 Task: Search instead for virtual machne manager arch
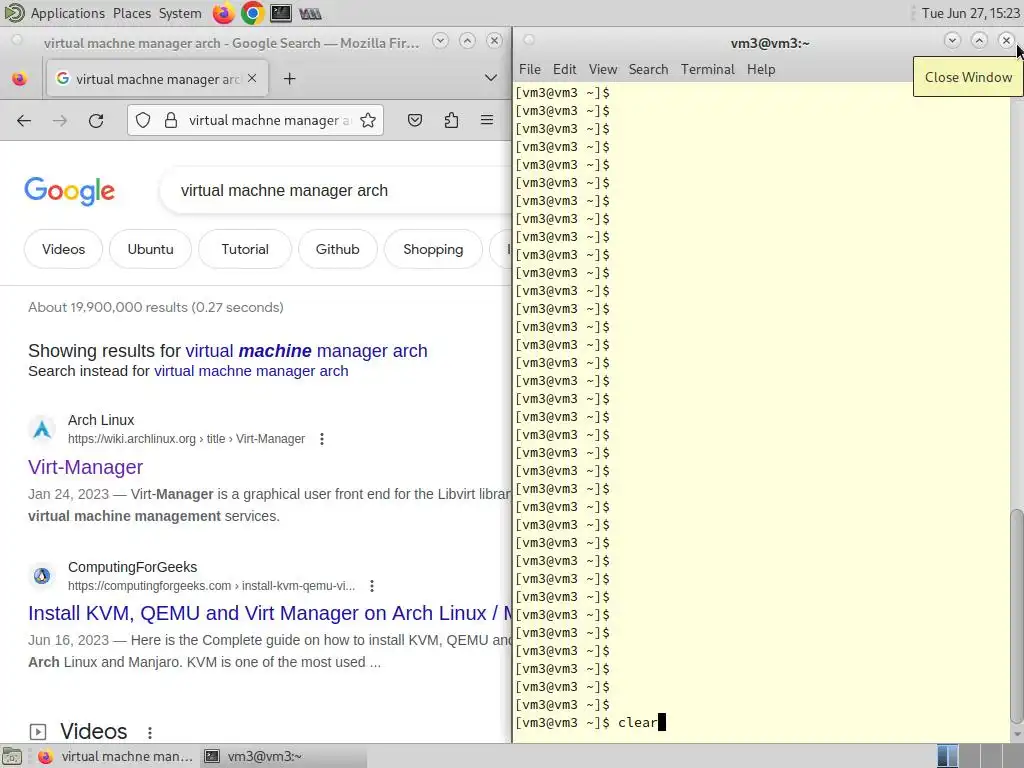251,371
